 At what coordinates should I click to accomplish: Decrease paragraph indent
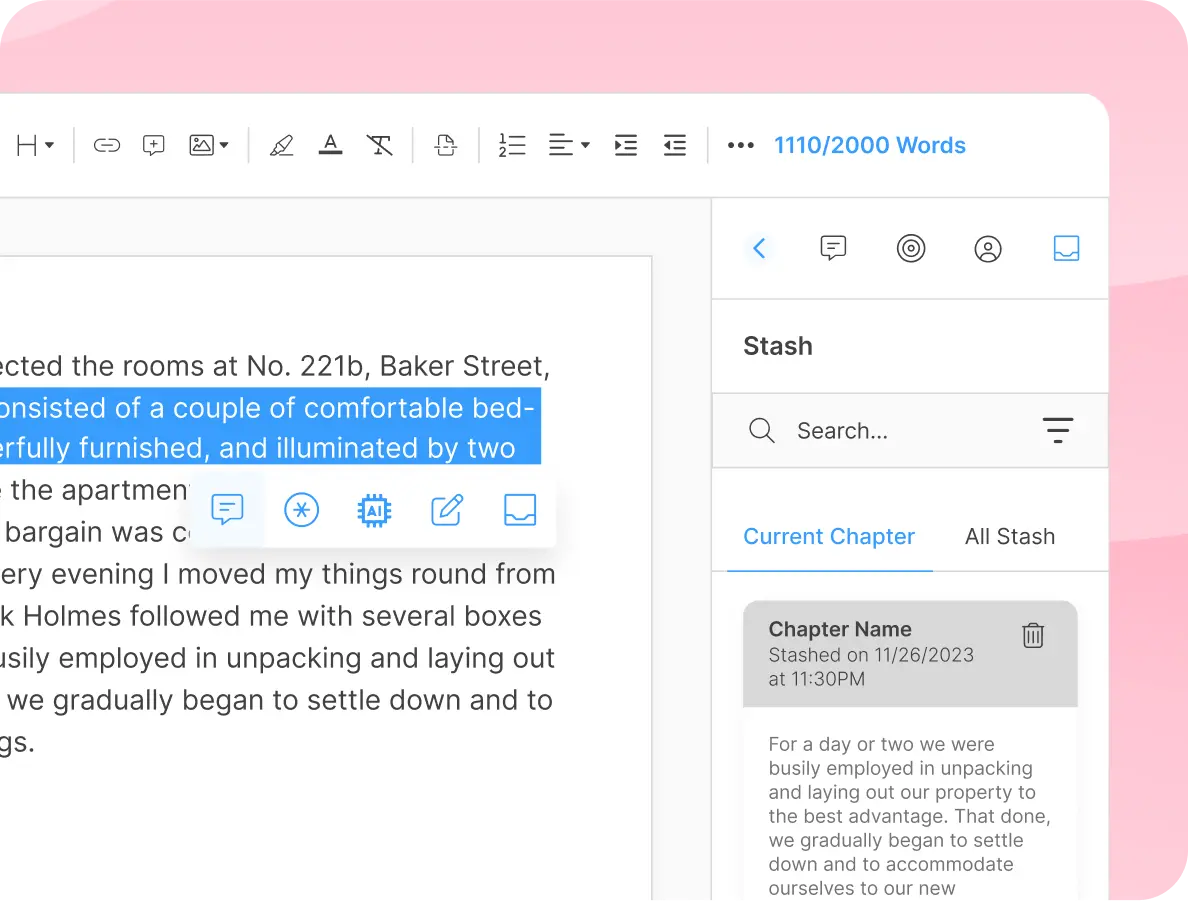pos(675,146)
